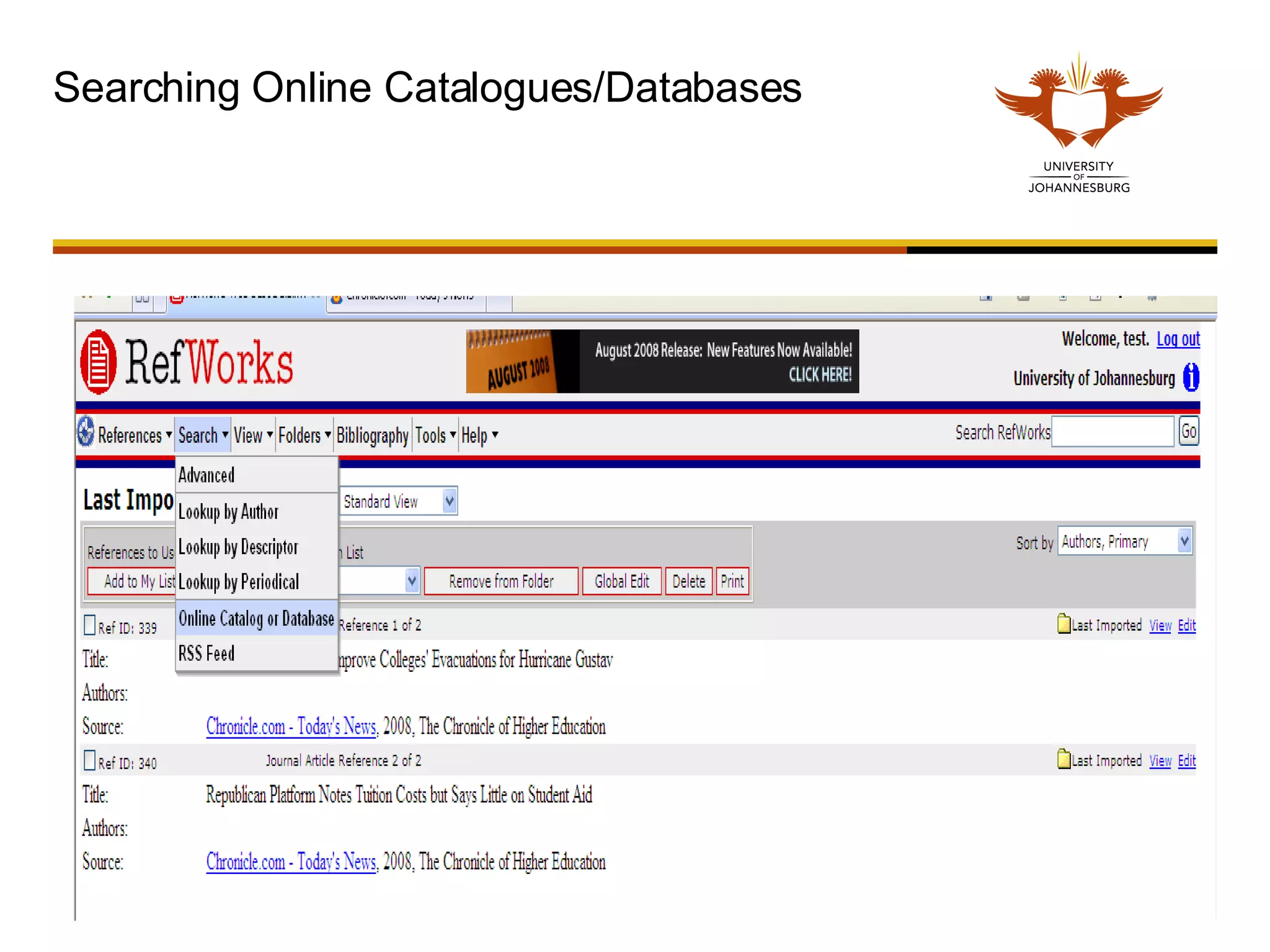Click the Search RefWorks input field
This screenshot has height=952, width=1270.
[1113, 431]
